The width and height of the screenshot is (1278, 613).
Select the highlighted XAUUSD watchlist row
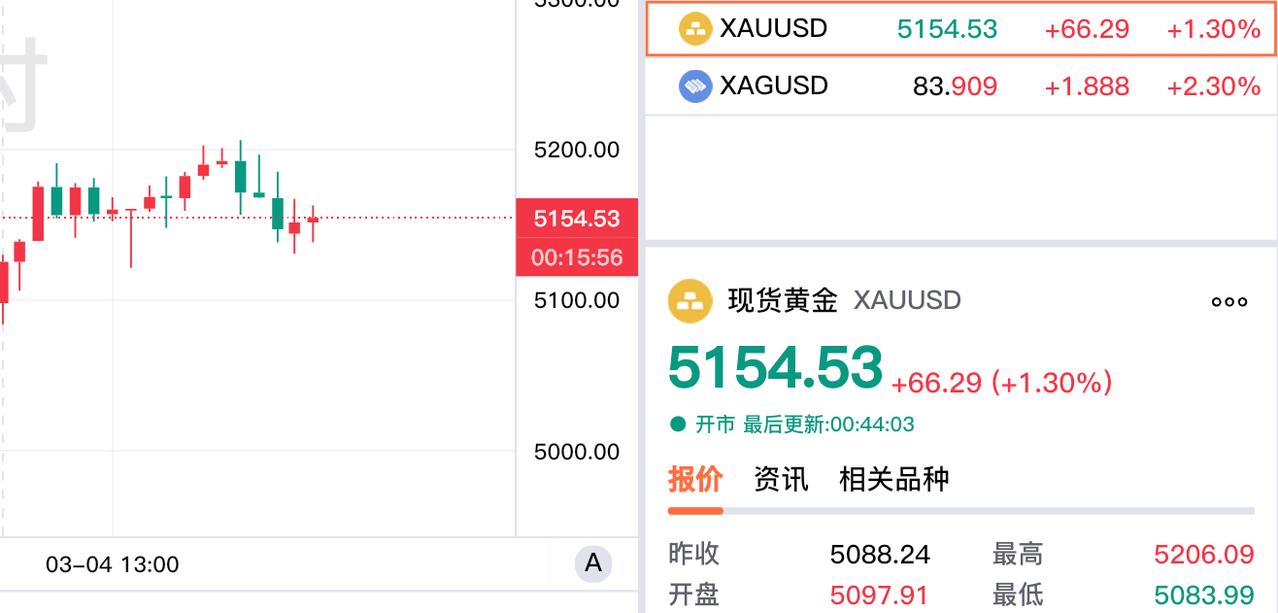click(x=960, y=29)
